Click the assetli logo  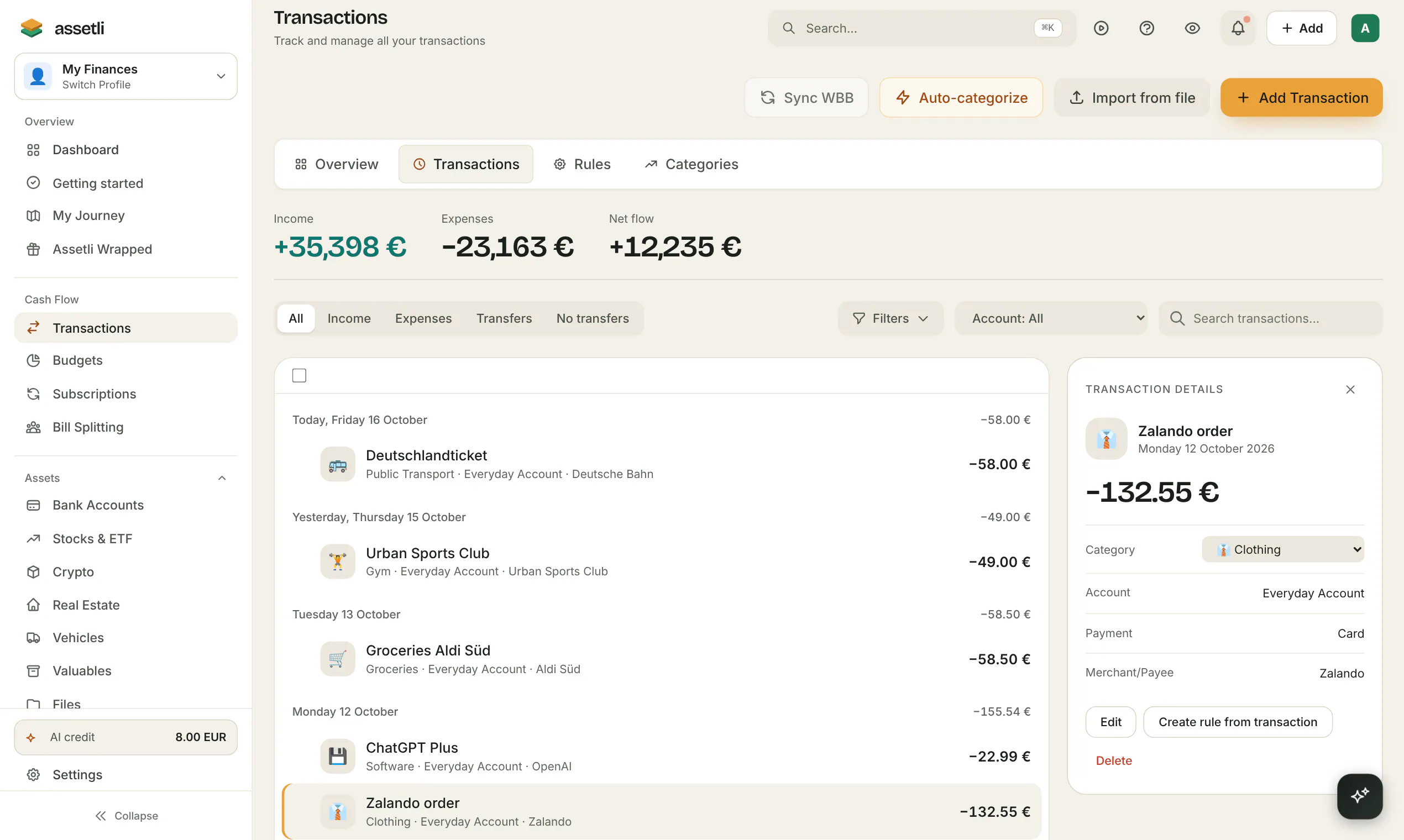pyautogui.click(x=62, y=28)
